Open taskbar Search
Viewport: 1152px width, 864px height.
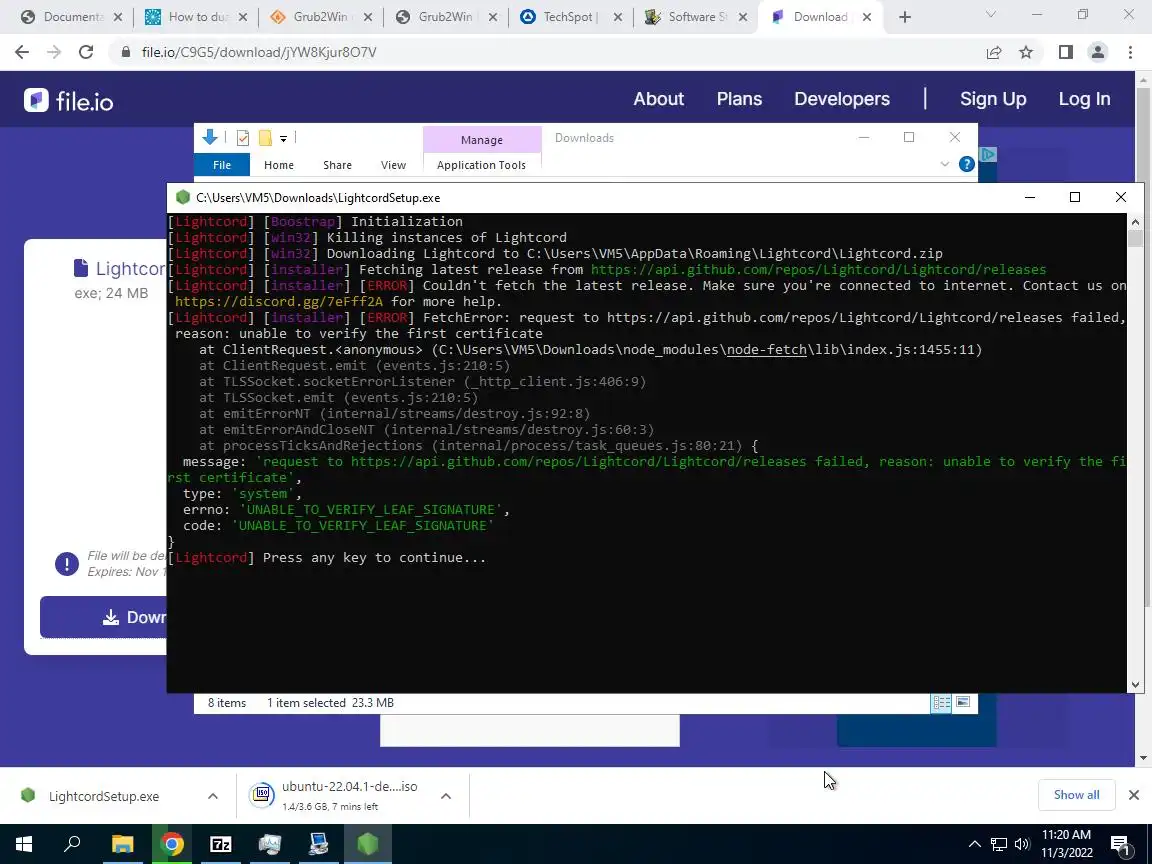[x=72, y=844]
